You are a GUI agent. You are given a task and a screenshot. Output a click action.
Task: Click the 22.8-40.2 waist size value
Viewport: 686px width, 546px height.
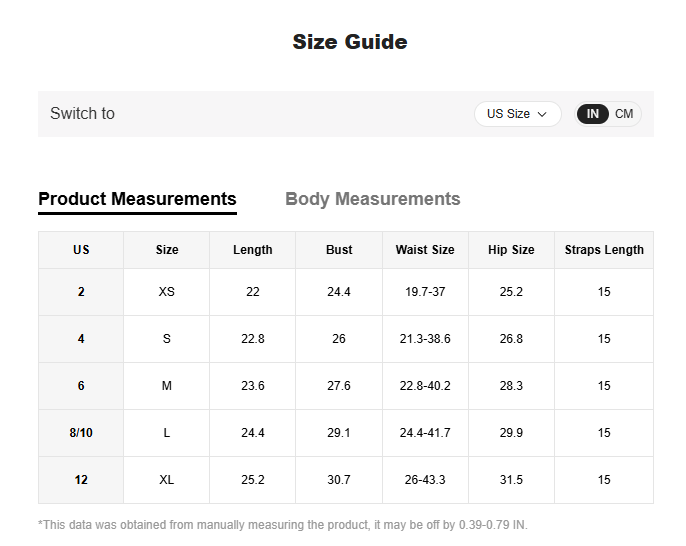click(425, 386)
